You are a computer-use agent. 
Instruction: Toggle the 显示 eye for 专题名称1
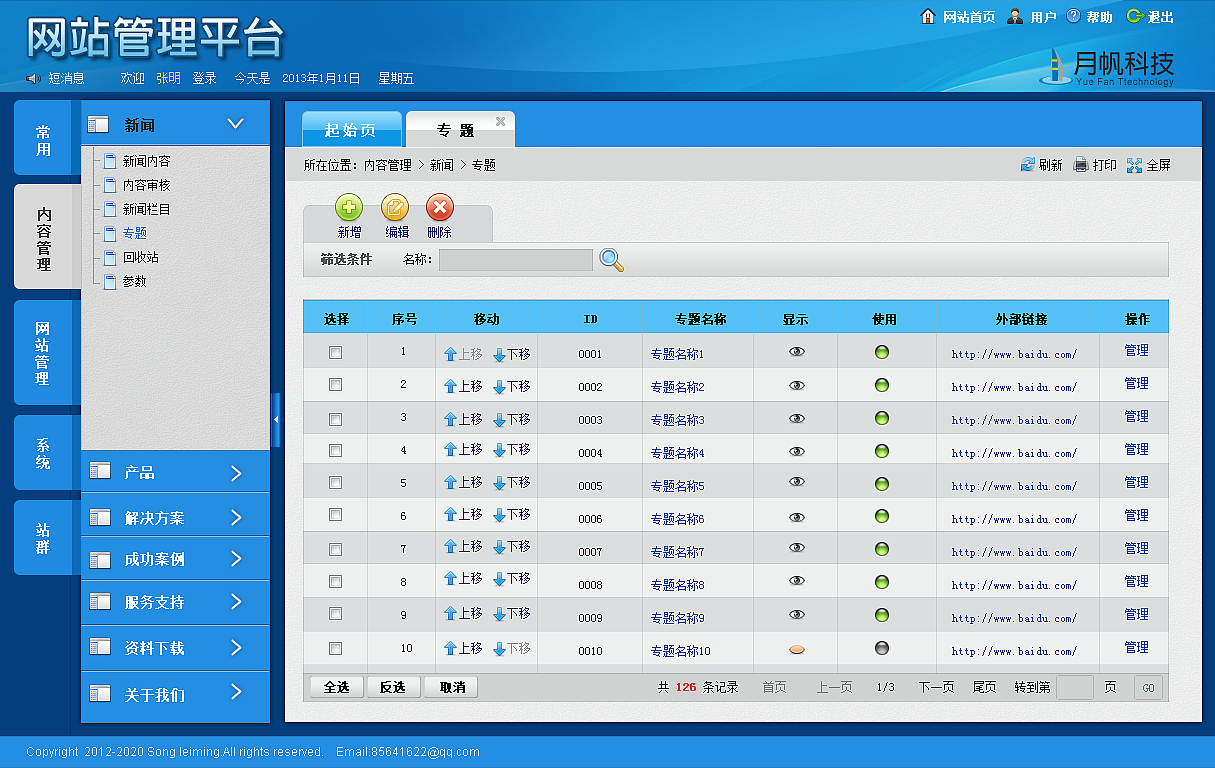click(797, 352)
